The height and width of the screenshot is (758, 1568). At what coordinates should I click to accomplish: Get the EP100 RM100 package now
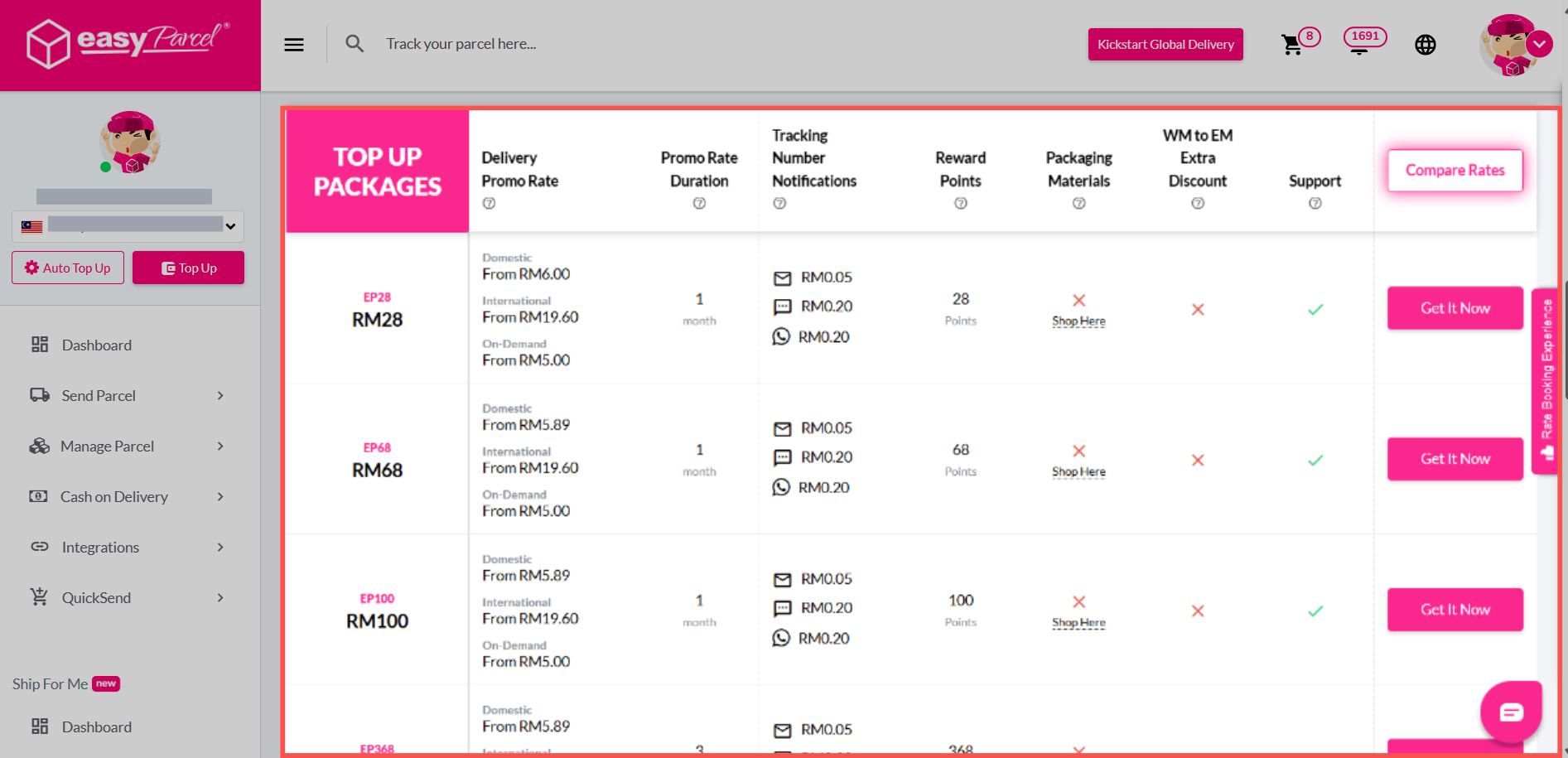[x=1455, y=610]
